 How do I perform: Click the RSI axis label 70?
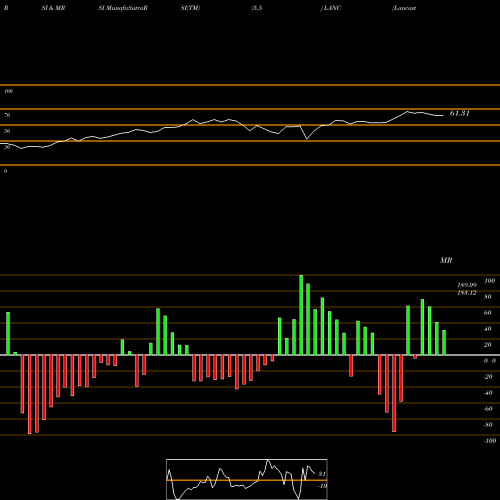click(7, 115)
